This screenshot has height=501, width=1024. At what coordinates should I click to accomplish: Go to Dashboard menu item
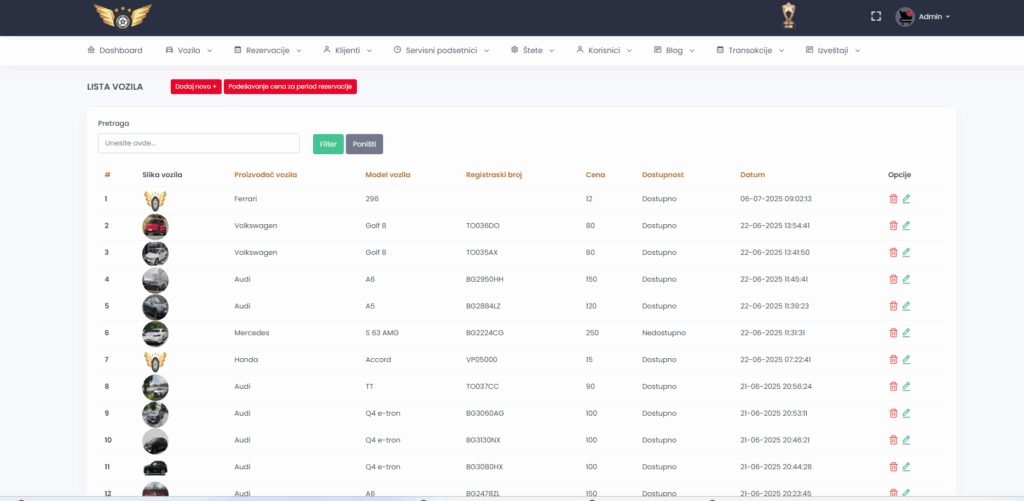coord(114,50)
